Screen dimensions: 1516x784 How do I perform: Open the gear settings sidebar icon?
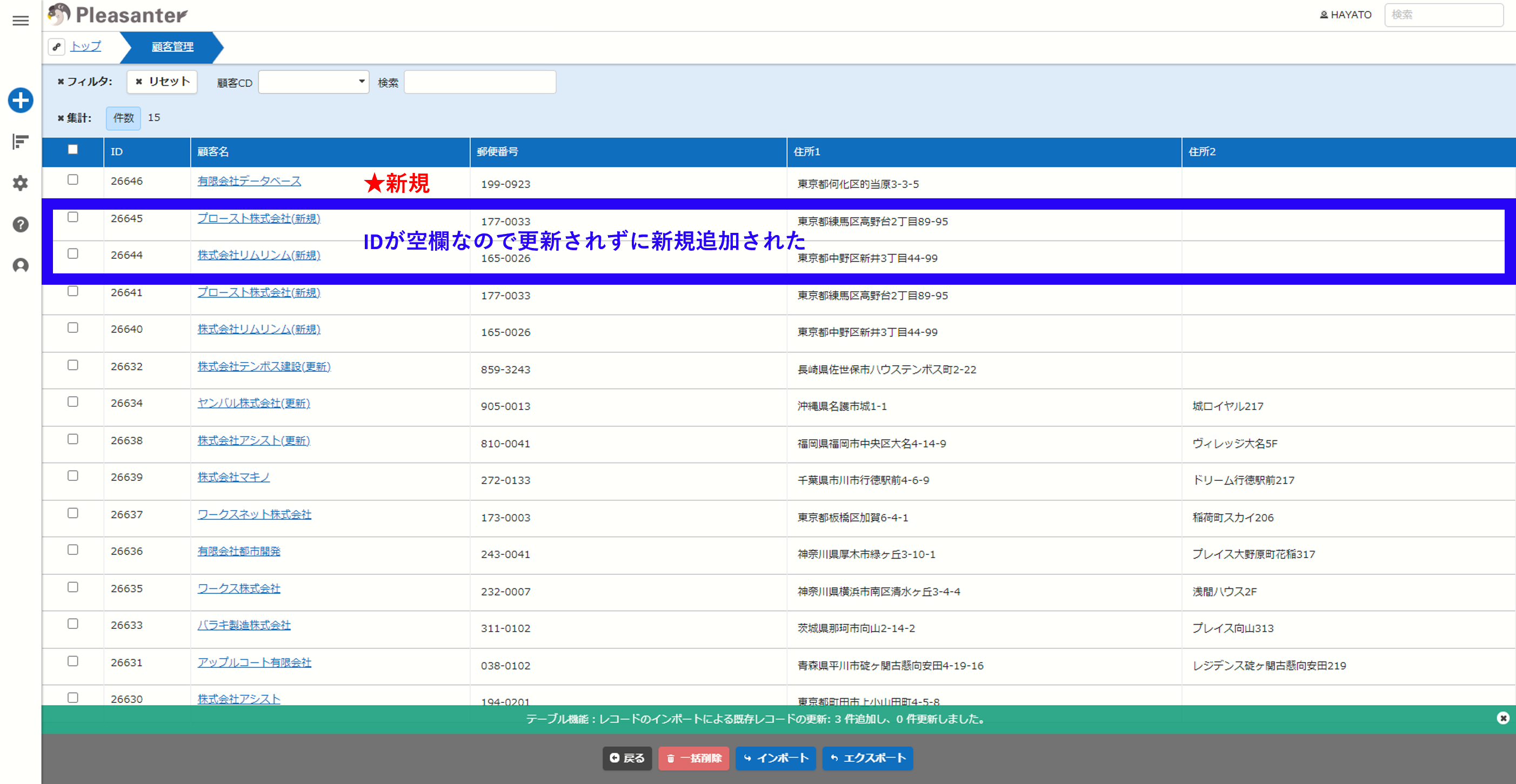[21, 183]
